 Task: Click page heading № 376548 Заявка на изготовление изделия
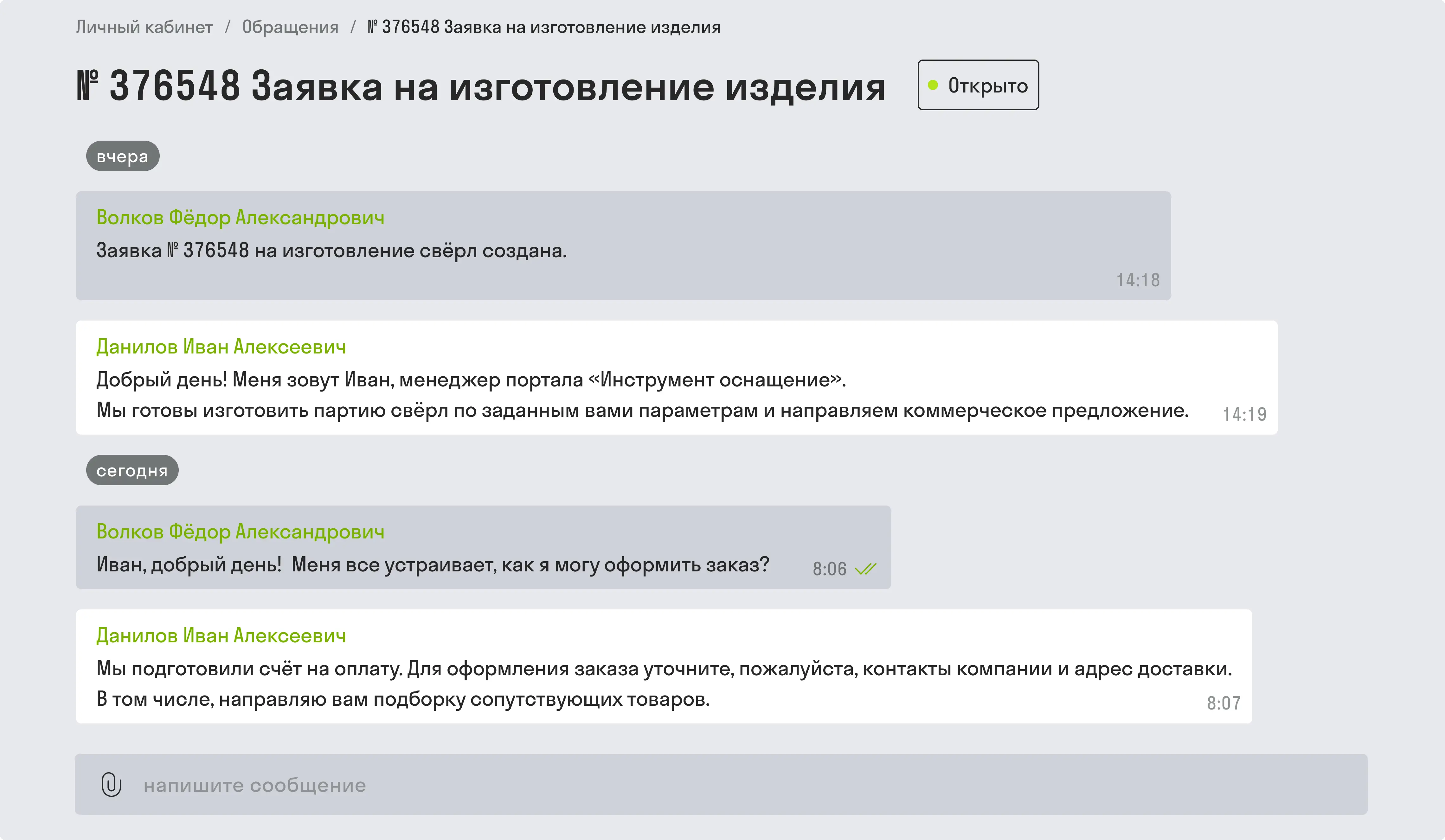click(x=481, y=86)
